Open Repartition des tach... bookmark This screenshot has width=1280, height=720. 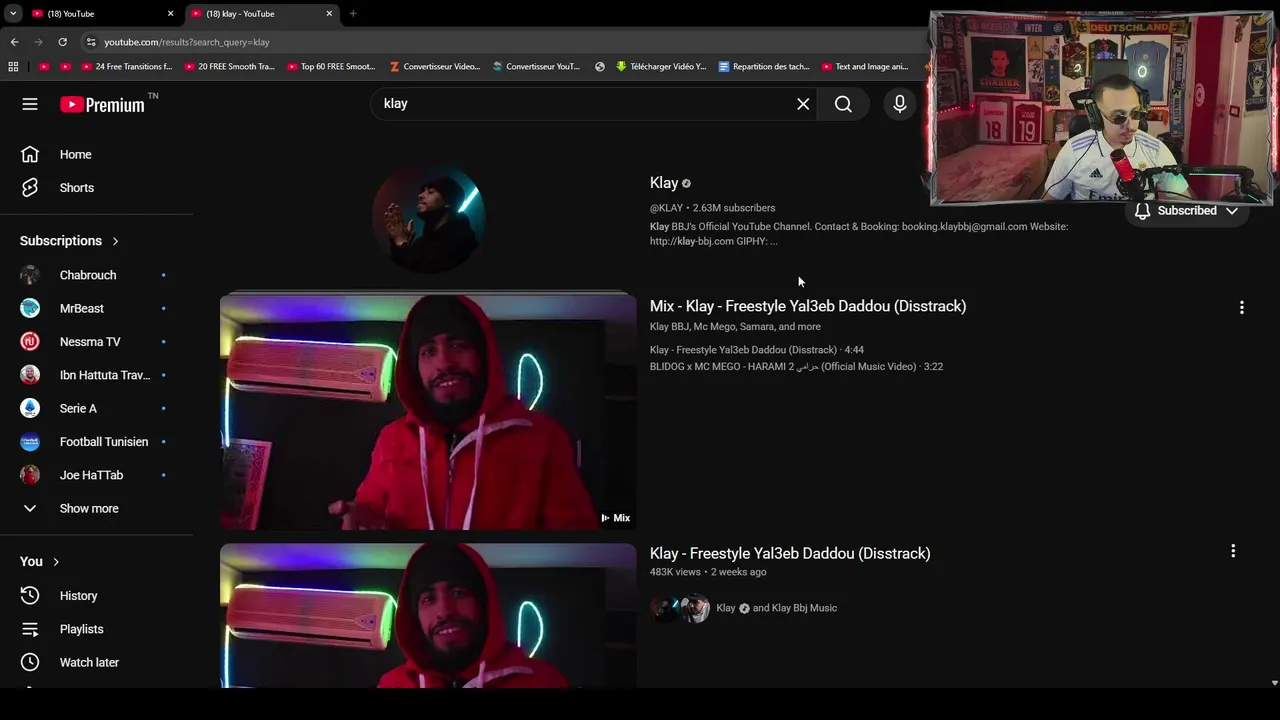[764, 67]
